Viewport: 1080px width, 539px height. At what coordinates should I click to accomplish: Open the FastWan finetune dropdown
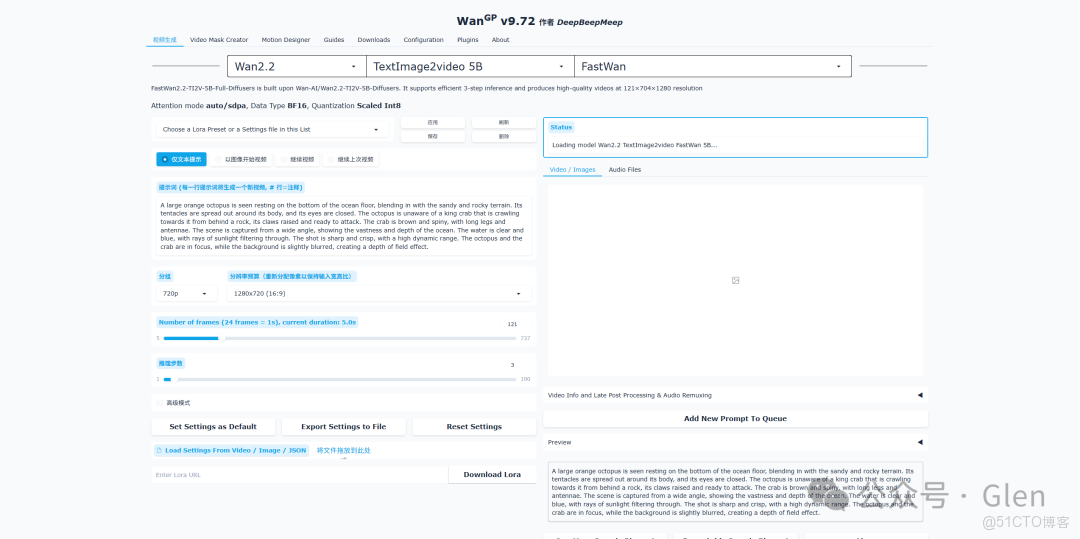pos(712,66)
